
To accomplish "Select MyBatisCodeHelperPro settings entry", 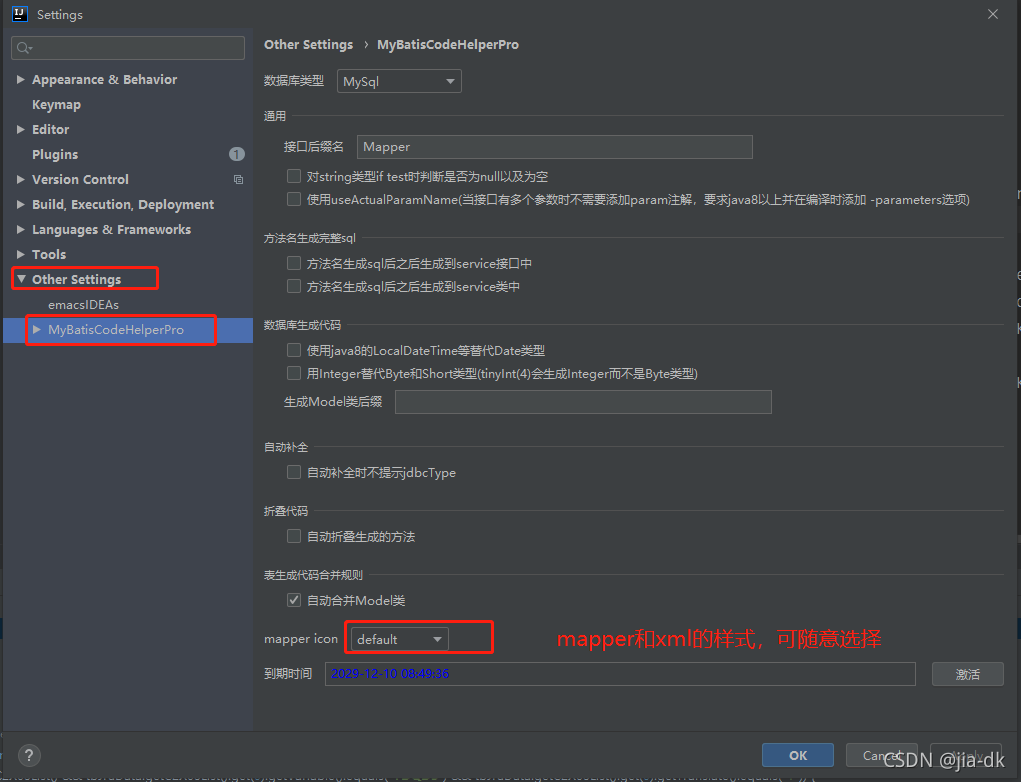I will (x=116, y=329).
